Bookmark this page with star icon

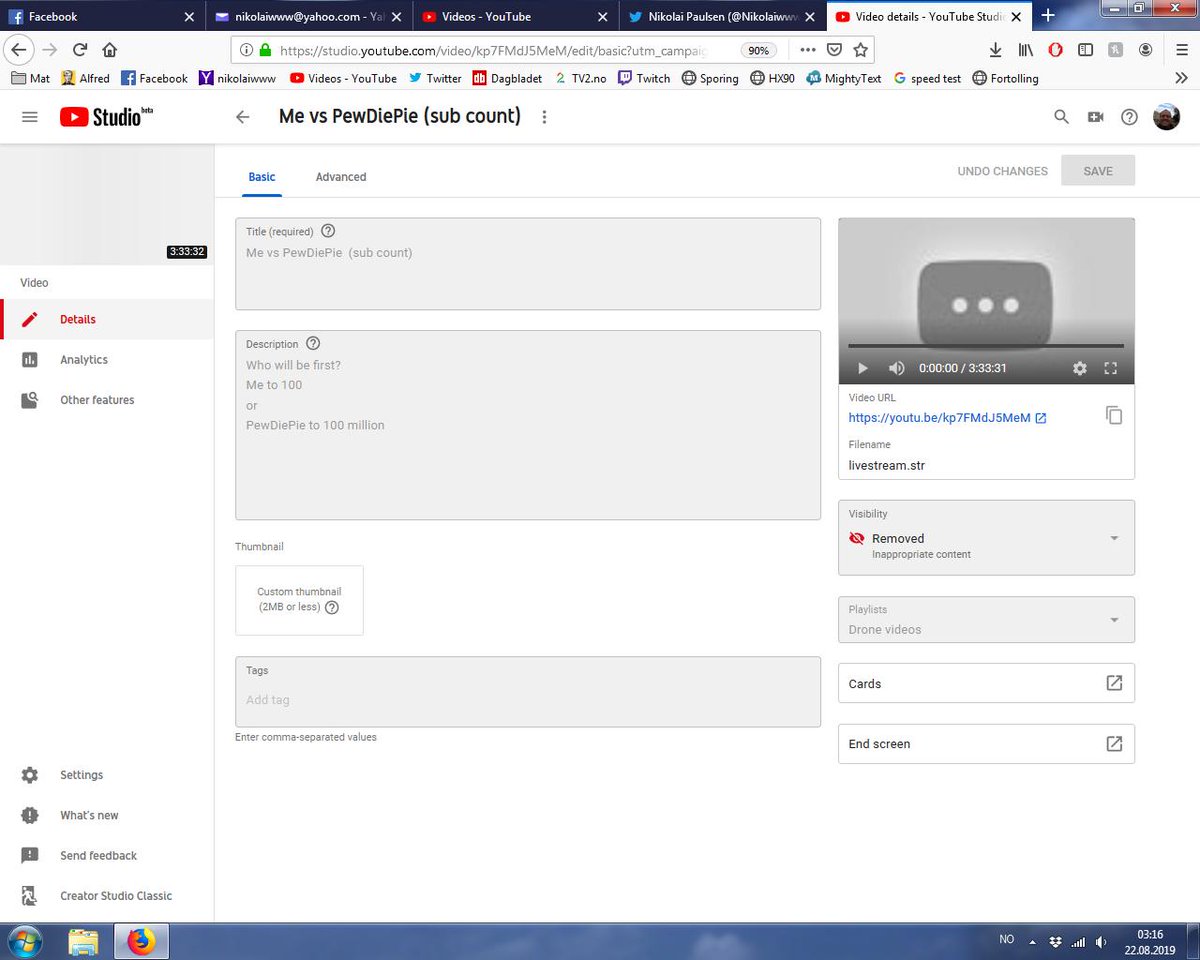click(x=860, y=50)
